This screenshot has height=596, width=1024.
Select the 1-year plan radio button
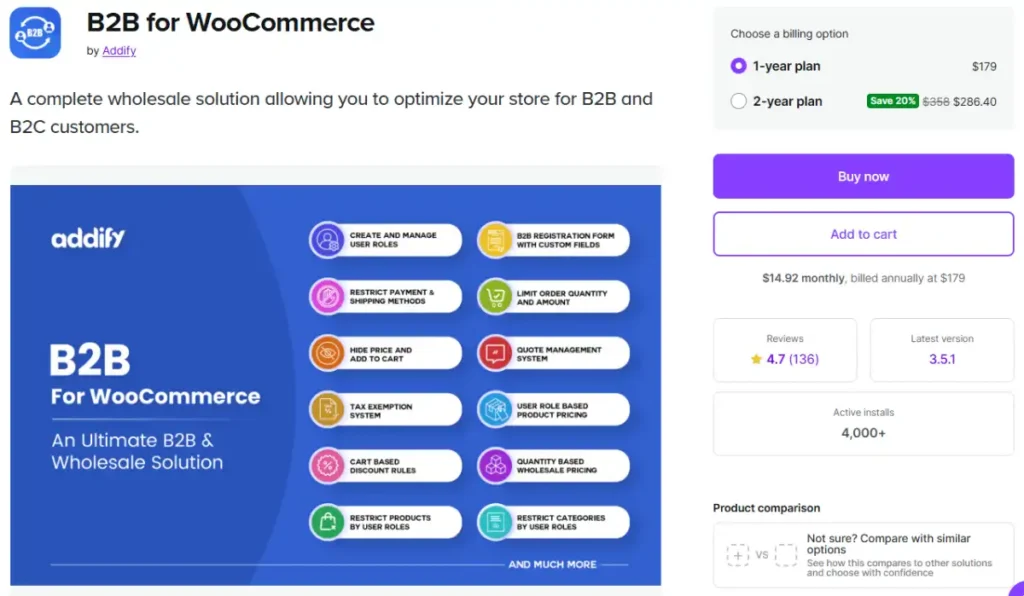pos(739,66)
